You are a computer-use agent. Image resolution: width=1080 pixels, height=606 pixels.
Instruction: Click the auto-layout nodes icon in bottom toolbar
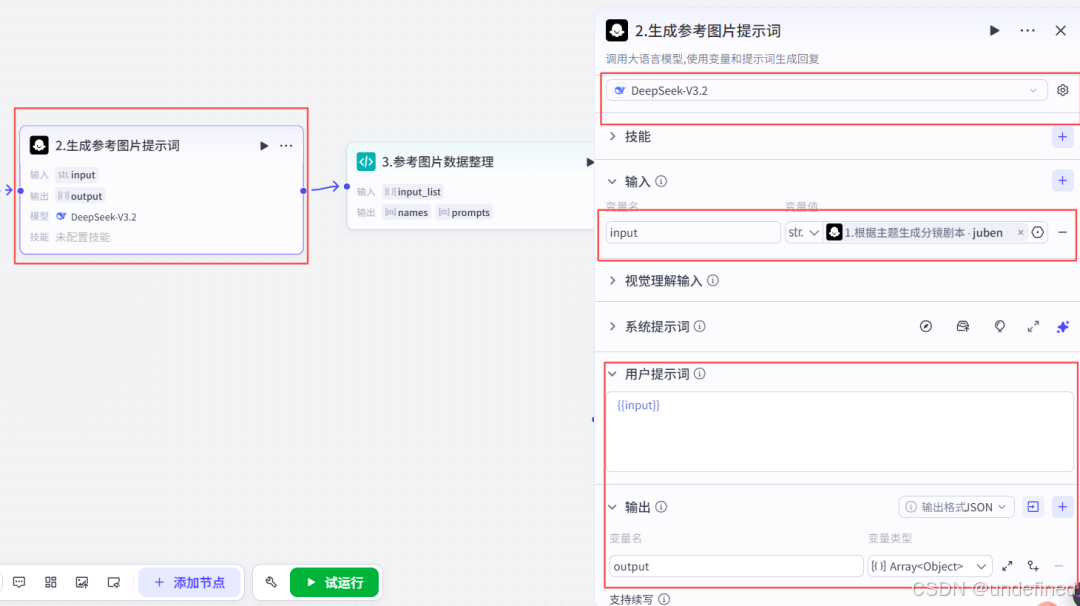coord(50,582)
